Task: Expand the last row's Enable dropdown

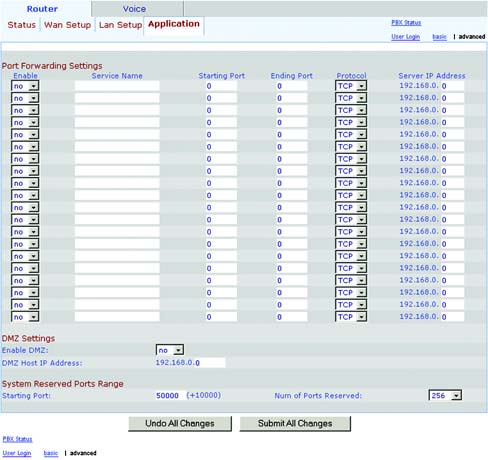Action: 25,317
